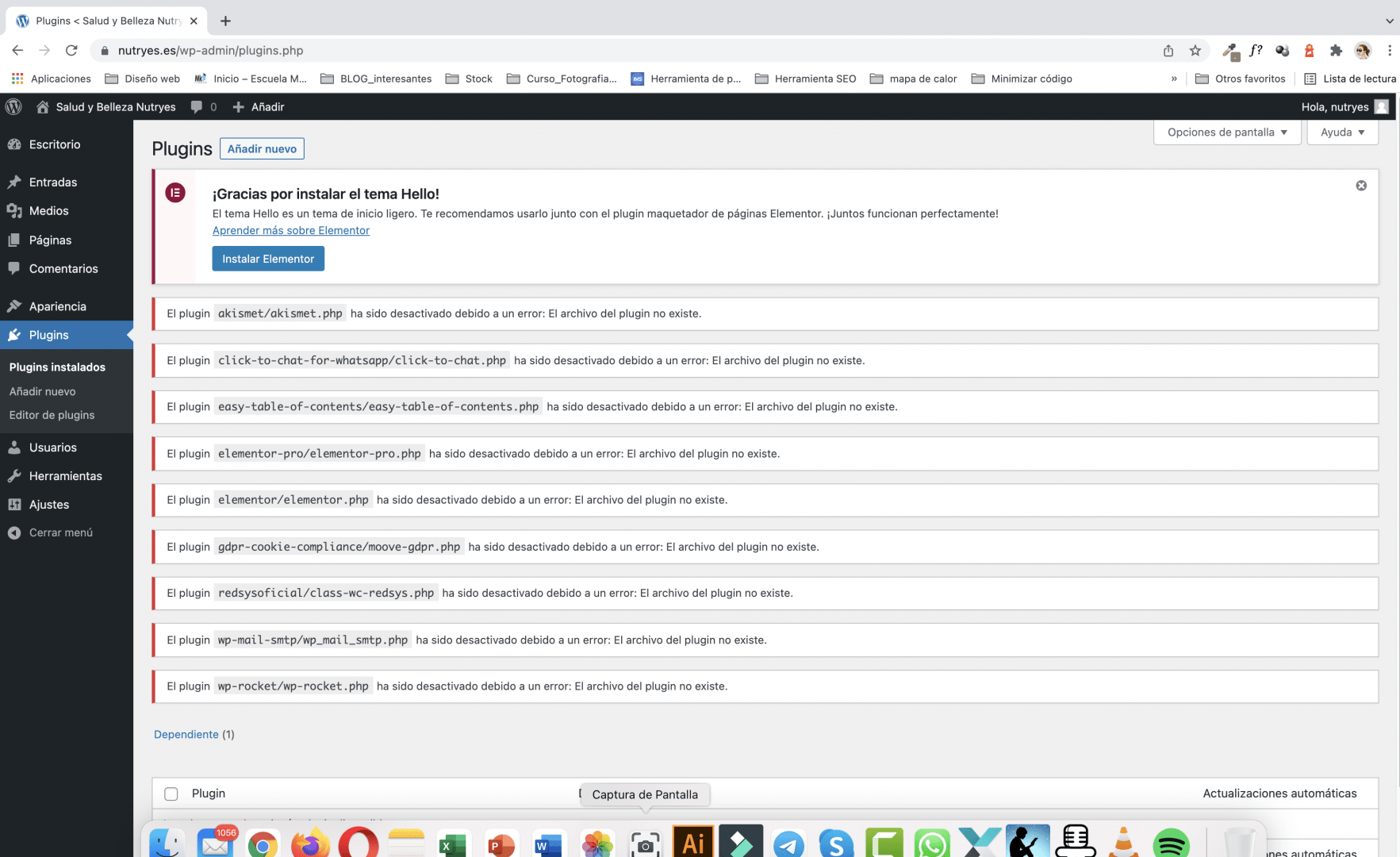Open WhatsApp from the dock

click(932, 844)
